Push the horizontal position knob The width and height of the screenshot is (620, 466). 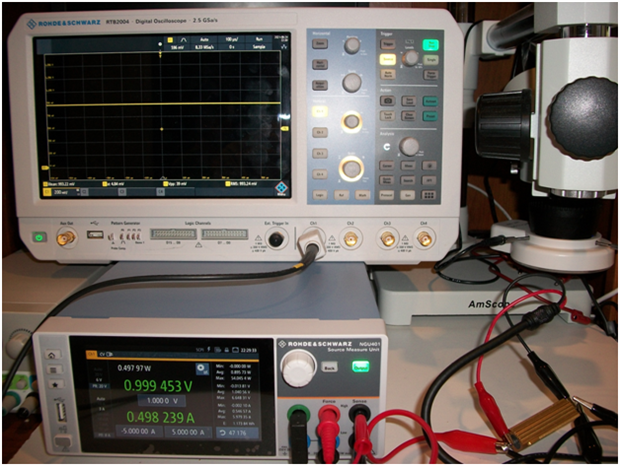coord(352,45)
